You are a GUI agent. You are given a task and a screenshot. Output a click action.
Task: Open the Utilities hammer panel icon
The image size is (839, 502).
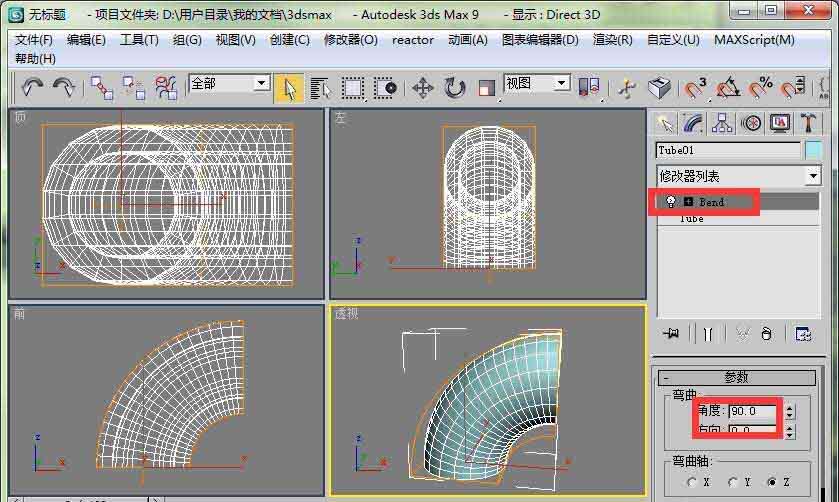(808, 123)
